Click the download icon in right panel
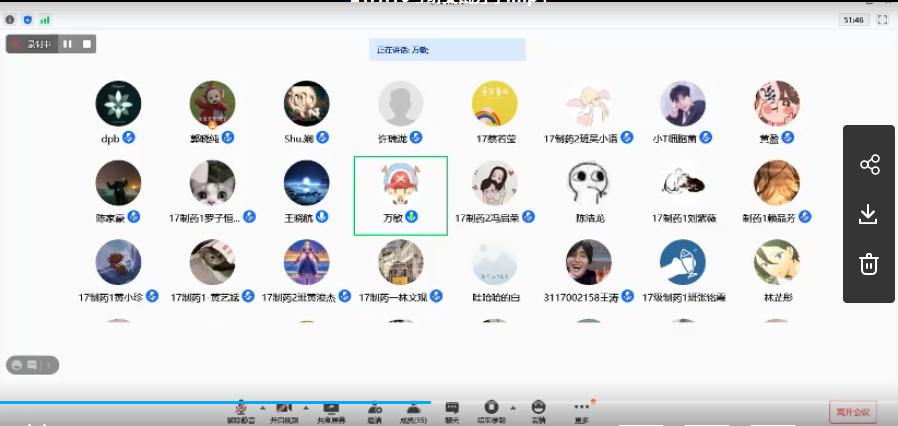 tap(869, 214)
